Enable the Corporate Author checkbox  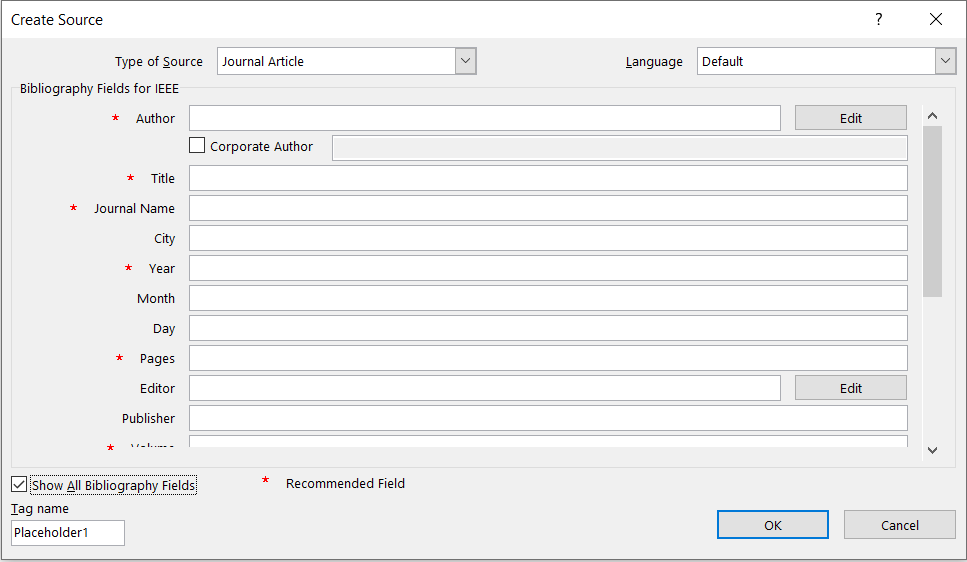click(197, 146)
